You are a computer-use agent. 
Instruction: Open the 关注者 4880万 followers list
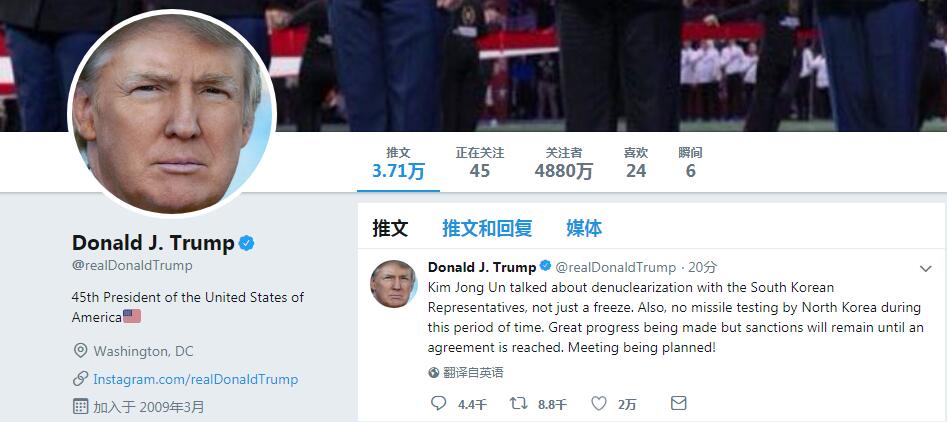click(563, 162)
